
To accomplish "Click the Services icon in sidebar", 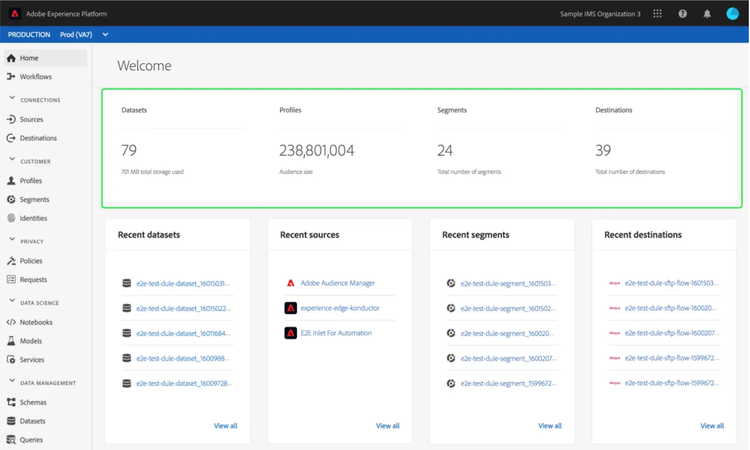I will pyautogui.click(x=11, y=360).
